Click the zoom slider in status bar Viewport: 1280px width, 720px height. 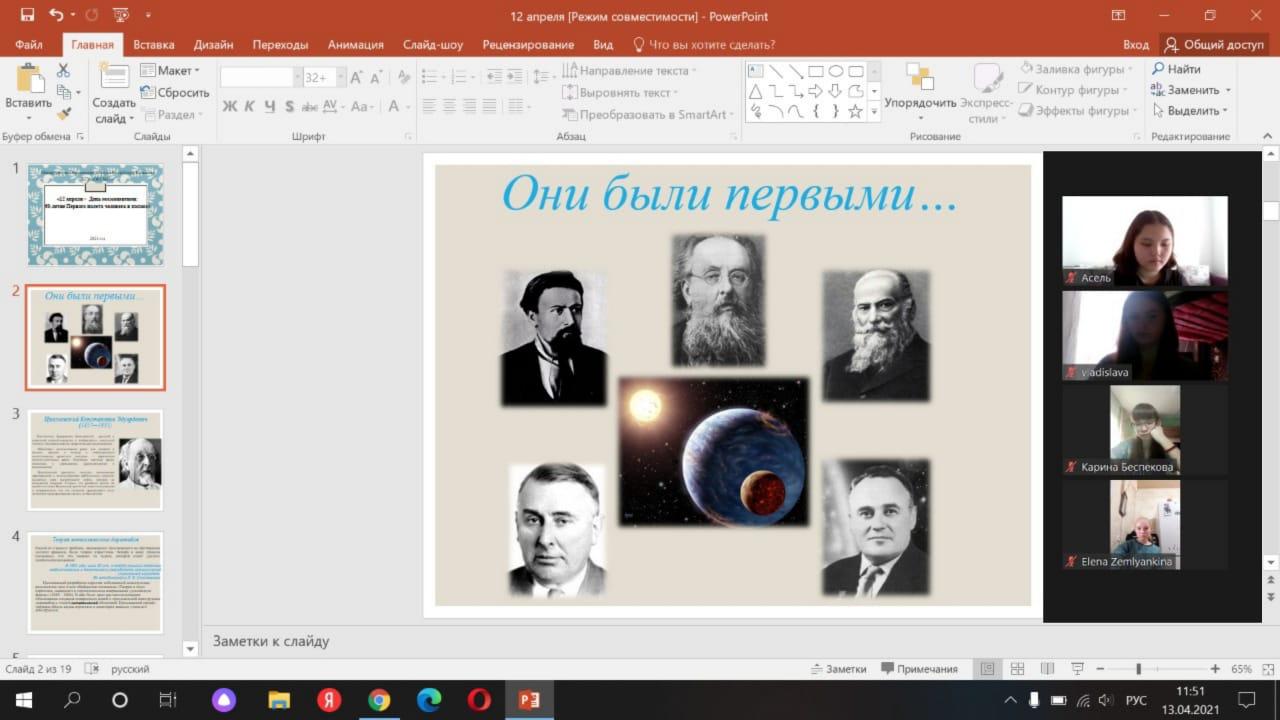(x=1138, y=669)
